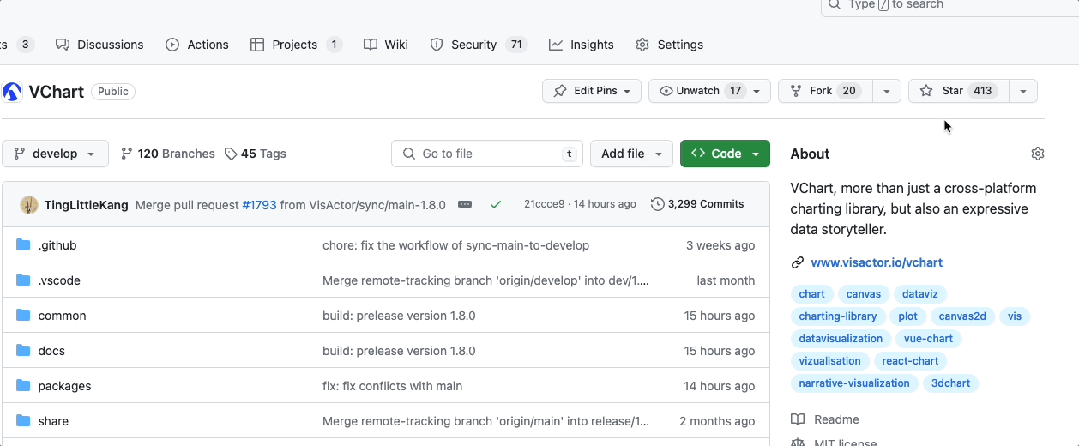Image resolution: width=1079 pixels, height=446 pixels.
Task: Select the narrative-visualization topic tag
Action: [x=854, y=383]
